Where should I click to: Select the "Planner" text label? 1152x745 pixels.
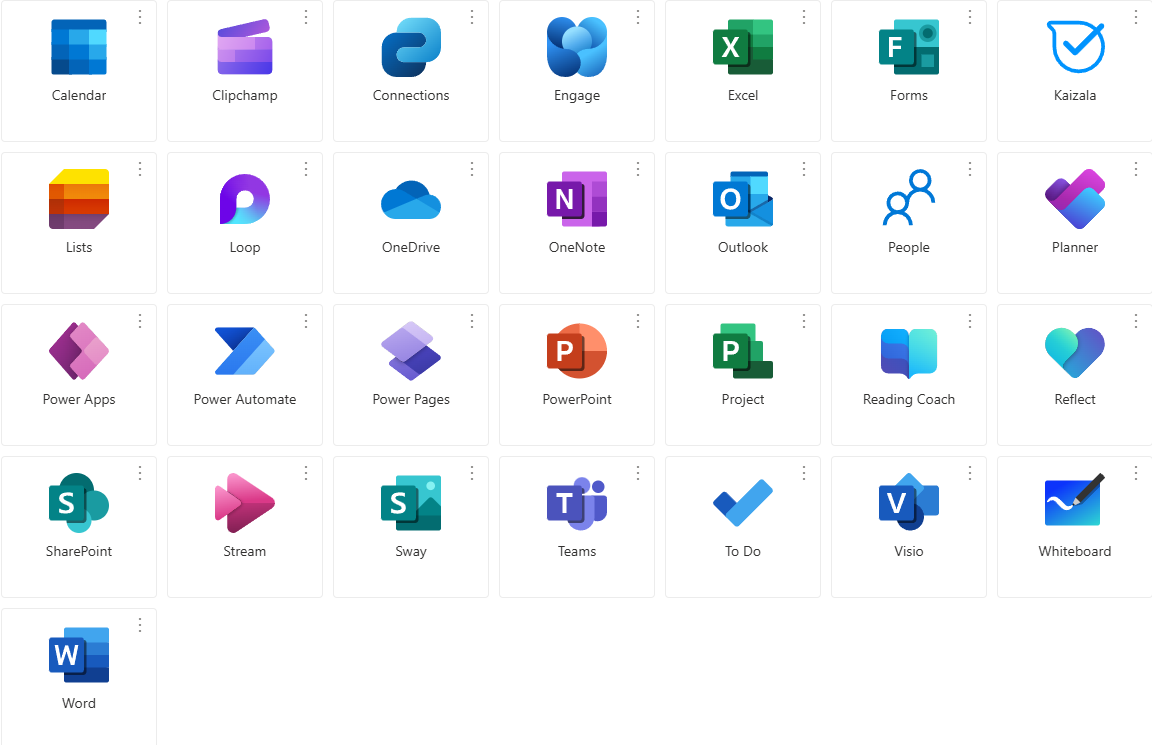pyautogui.click(x=1075, y=247)
